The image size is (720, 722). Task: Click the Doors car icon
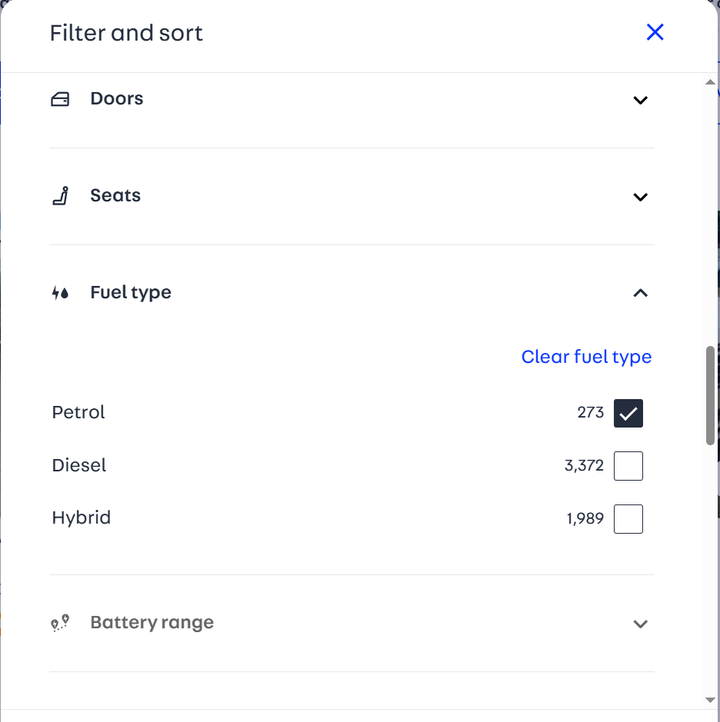[x=60, y=99]
